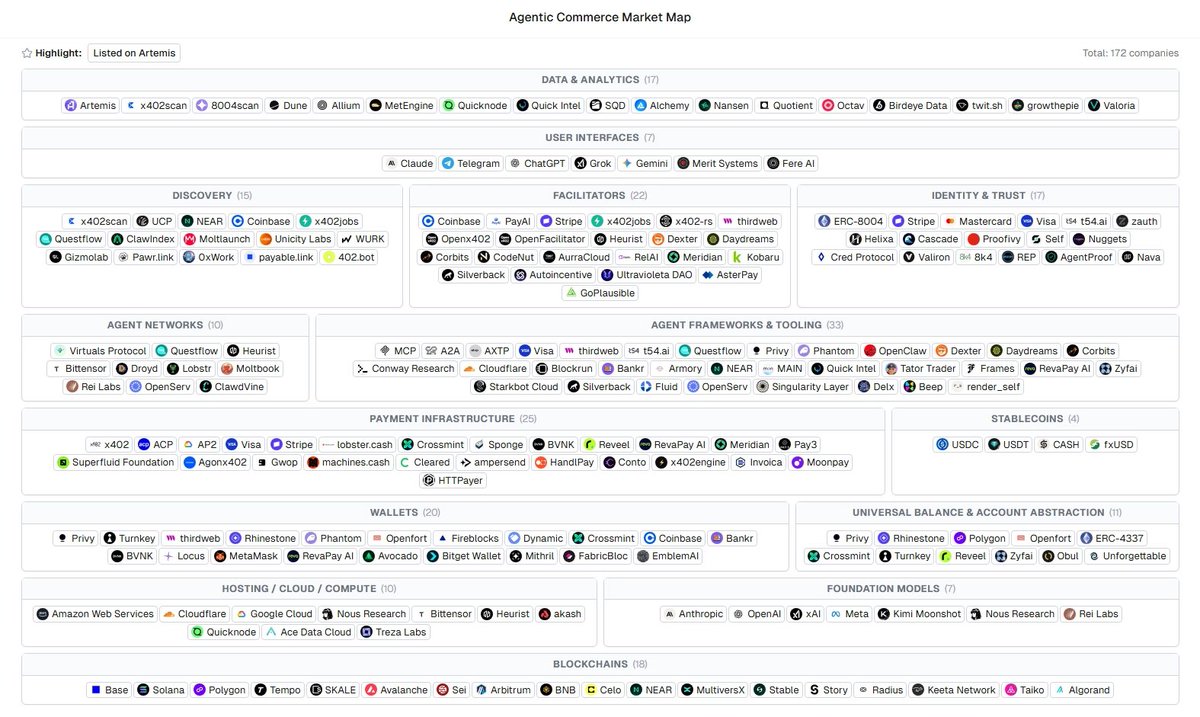Click the OpenFacilitator logo icon
Viewport: 1200px width, 717px height.
point(505,239)
